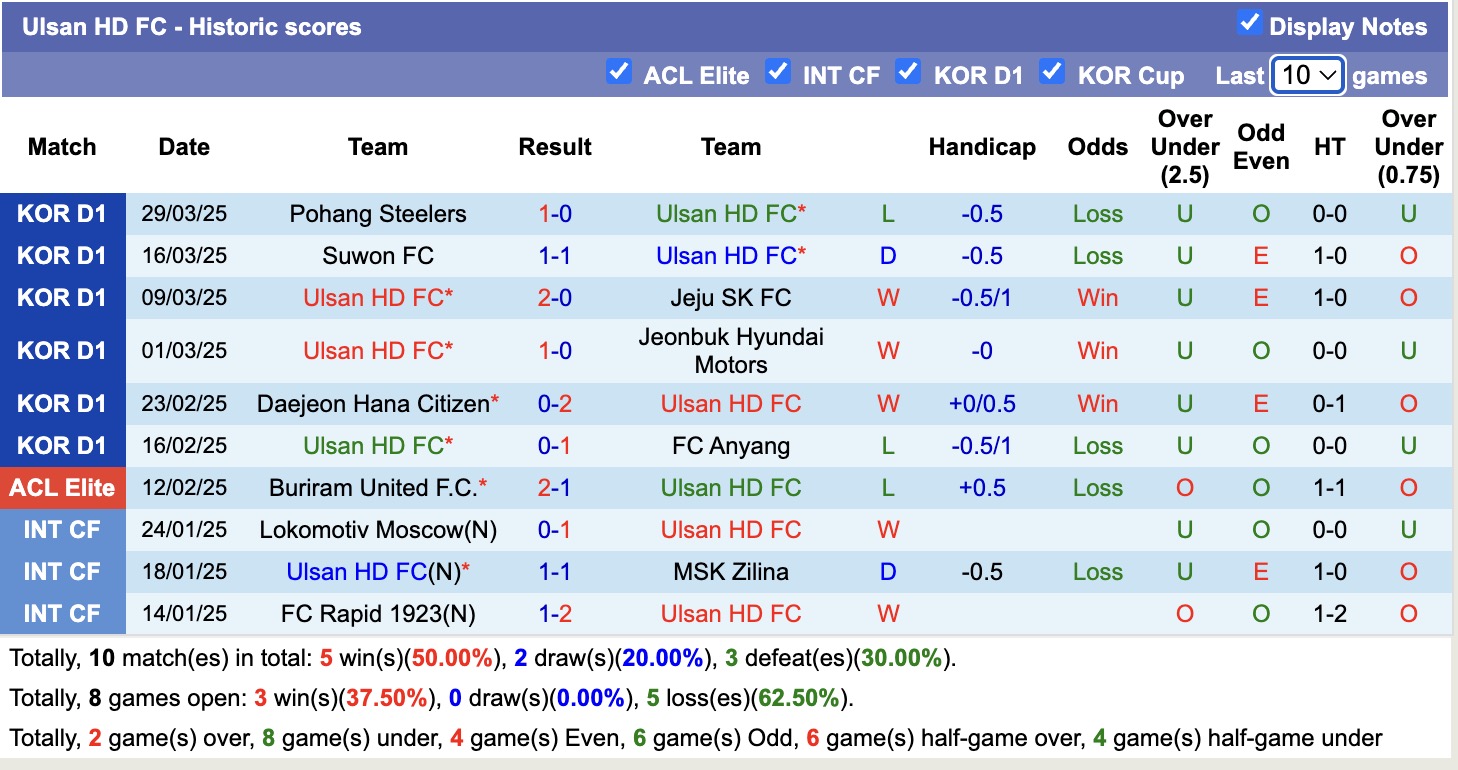The height and width of the screenshot is (770, 1458).
Task: Disable the KOR Cup filter
Action: click(x=1052, y=71)
